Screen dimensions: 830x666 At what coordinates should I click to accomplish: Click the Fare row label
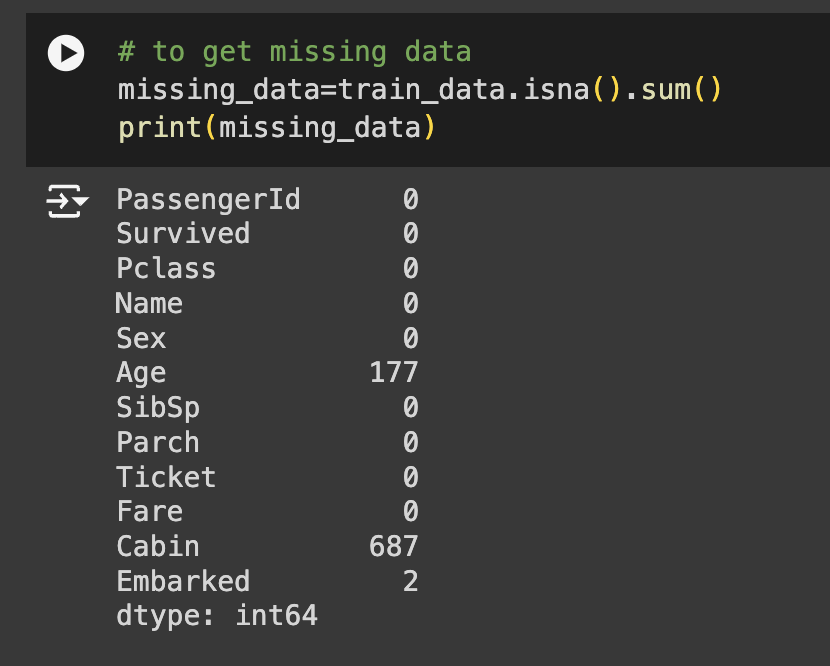[x=149, y=512]
